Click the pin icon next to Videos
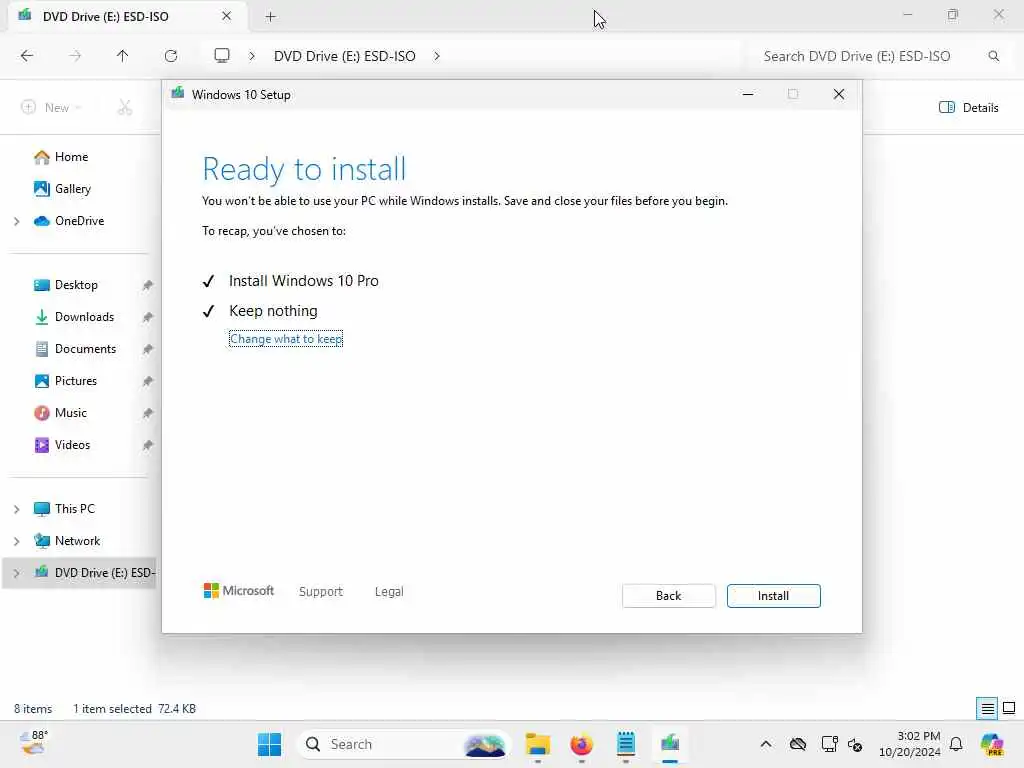Image resolution: width=1024 pixels, height=768 pixels. (x=148, y=445)
